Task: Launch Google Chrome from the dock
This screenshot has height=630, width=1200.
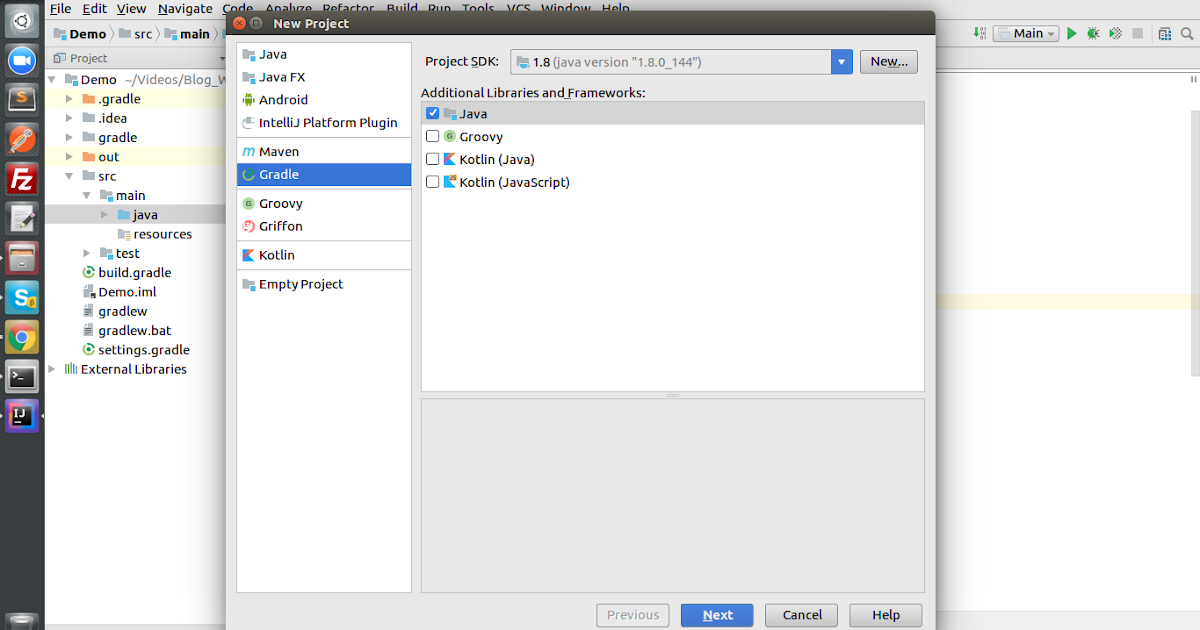Action: 22,337
